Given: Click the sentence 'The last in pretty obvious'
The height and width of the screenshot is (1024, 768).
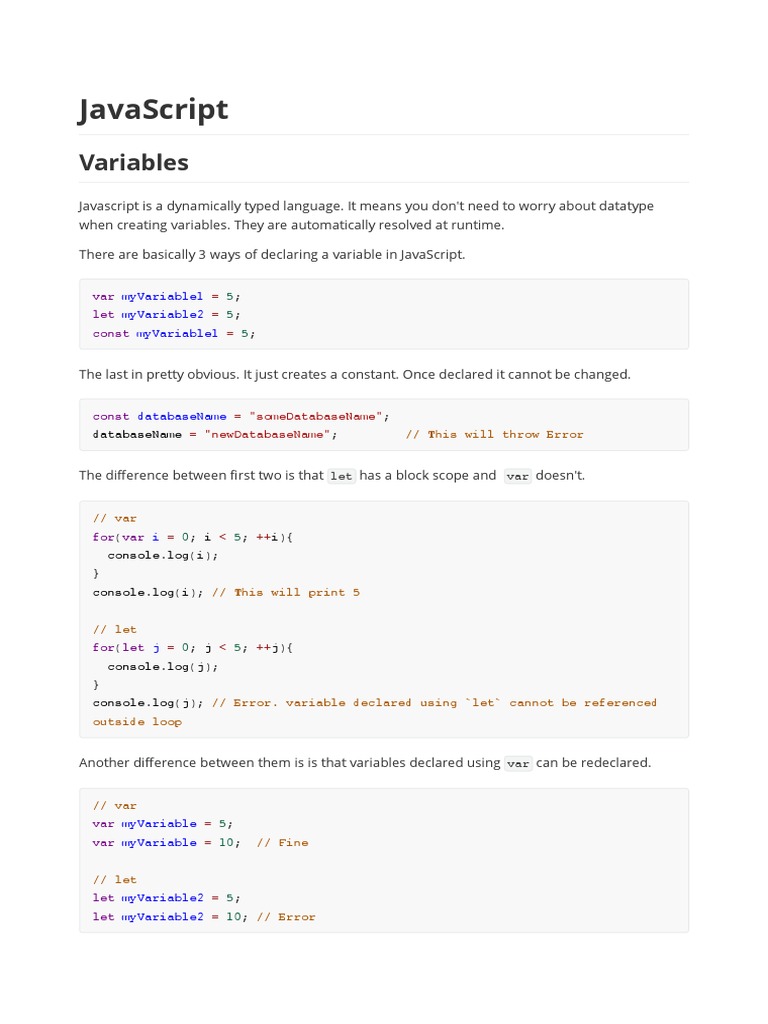Looking at the screenshot, I should 354,374.
